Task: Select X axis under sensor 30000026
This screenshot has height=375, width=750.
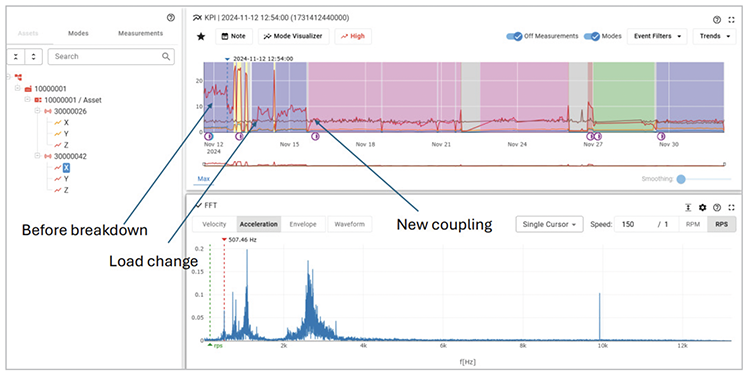Action: coord(66,122)
